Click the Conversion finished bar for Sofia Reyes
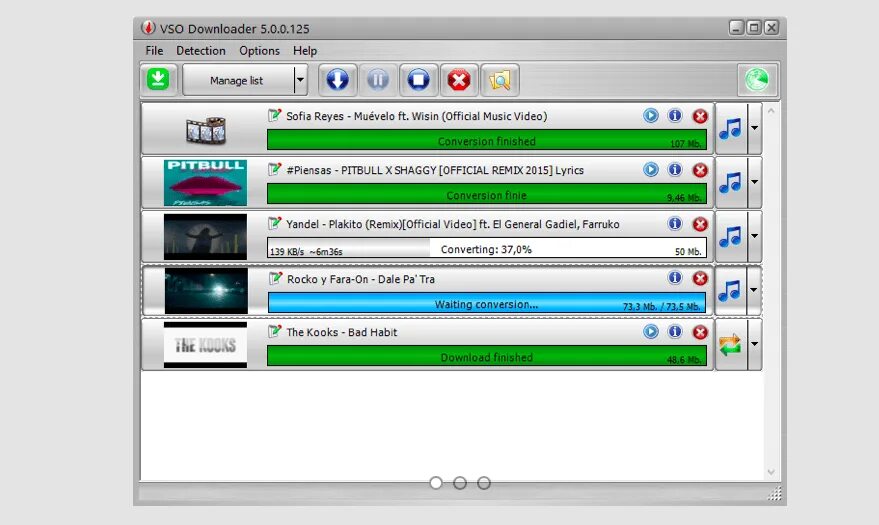 tap(487, 140)
